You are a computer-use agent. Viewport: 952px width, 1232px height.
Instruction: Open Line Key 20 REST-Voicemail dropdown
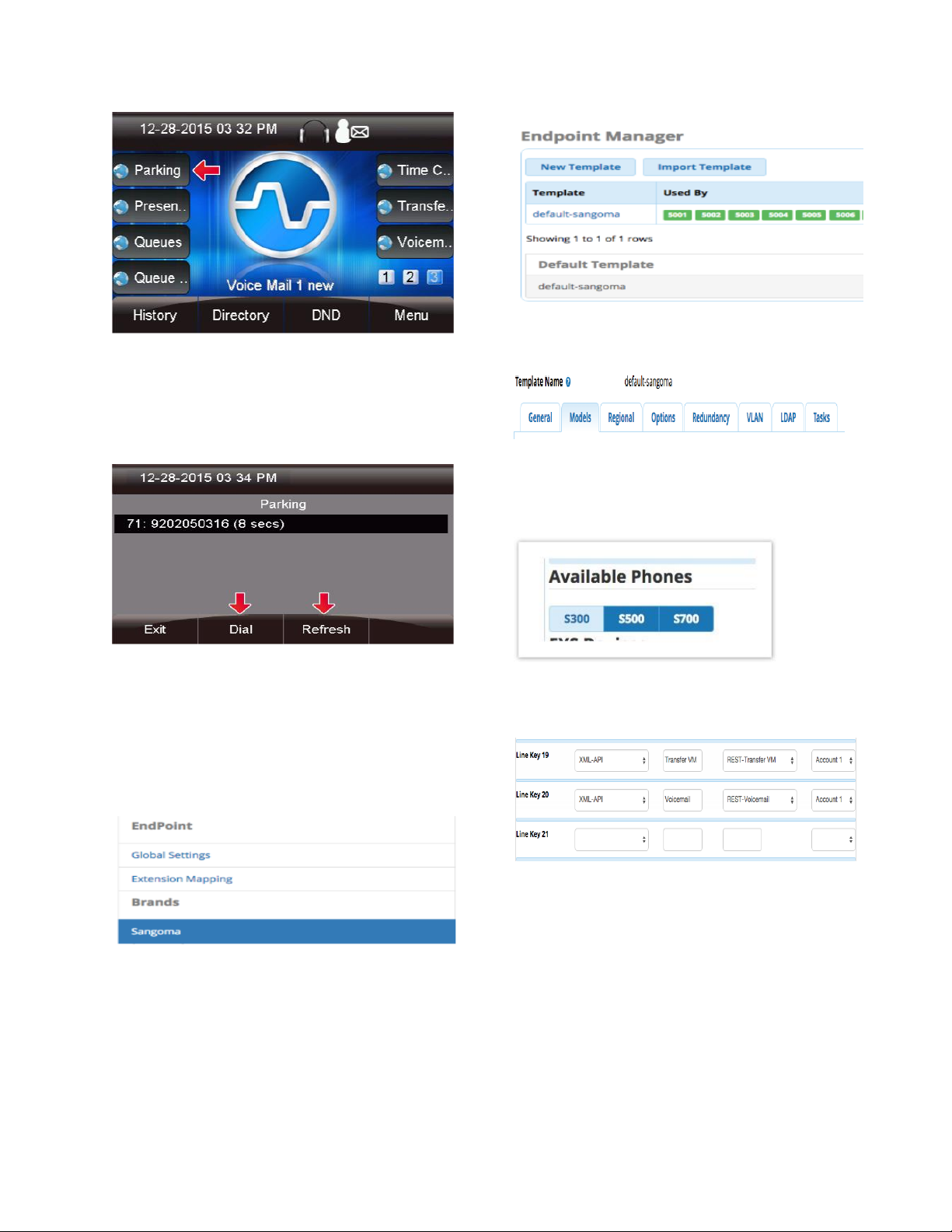pyautogui.click(x=760, y=800)
